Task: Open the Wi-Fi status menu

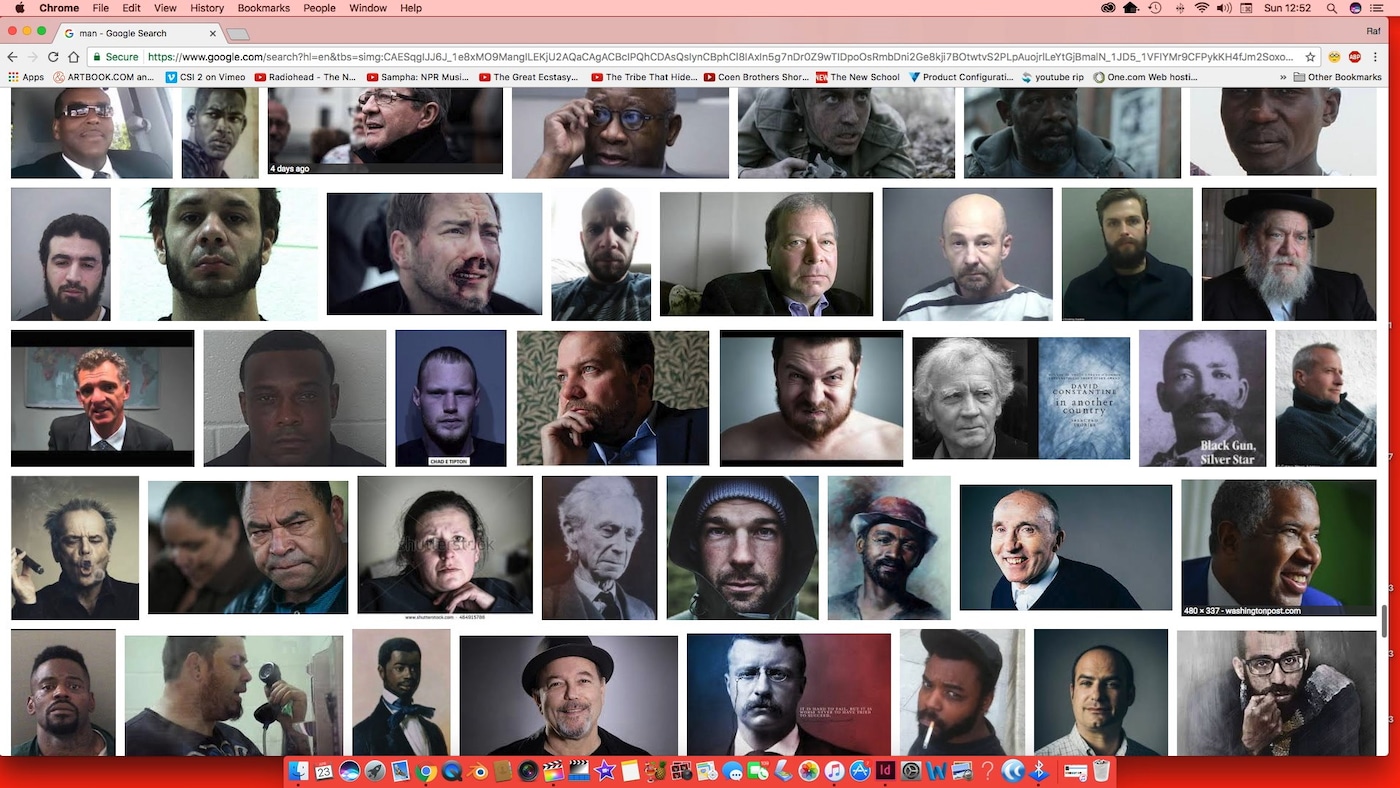Action: [x=1201, y=8]
